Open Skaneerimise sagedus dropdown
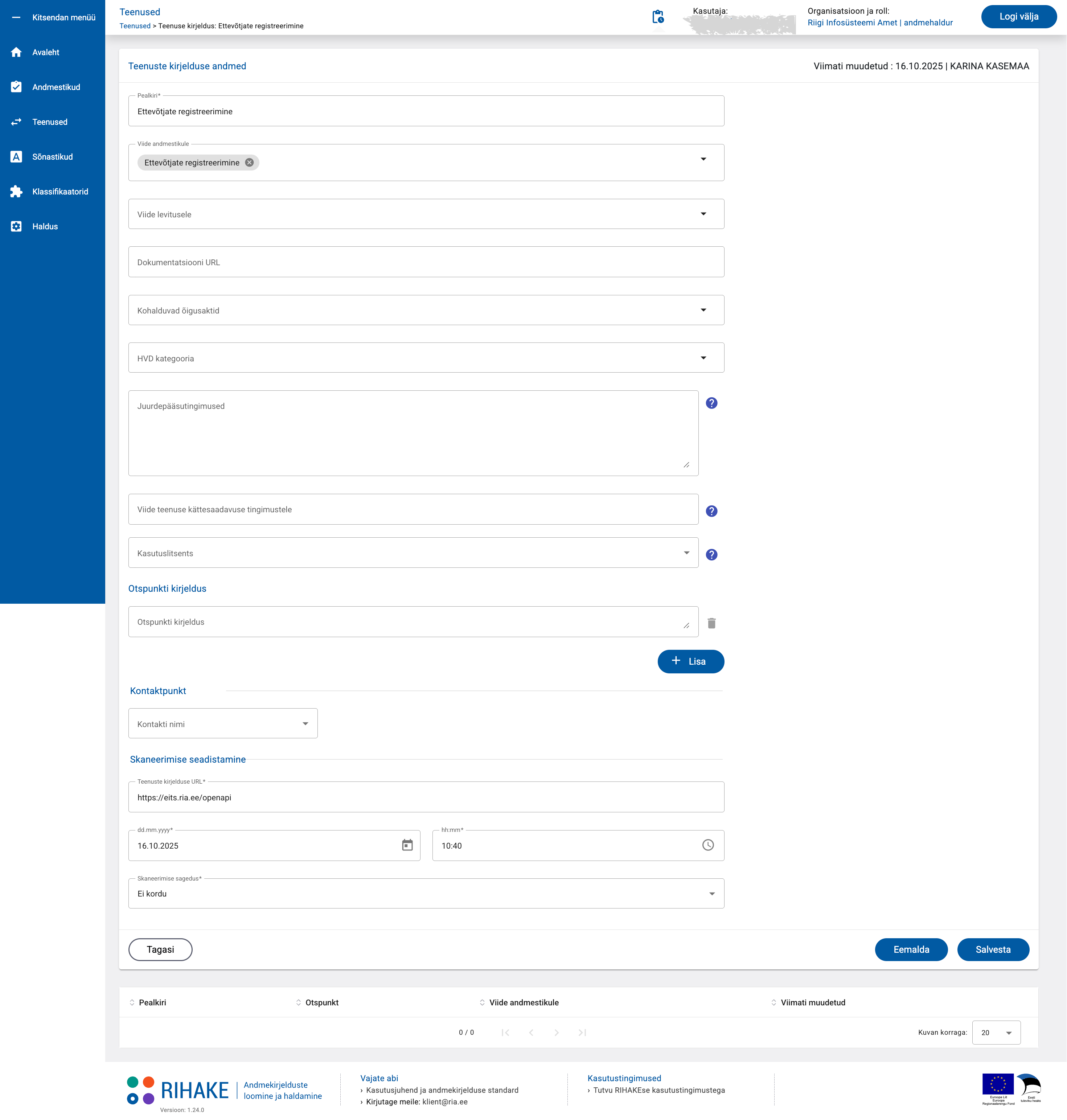 click(x=711, y=894)
